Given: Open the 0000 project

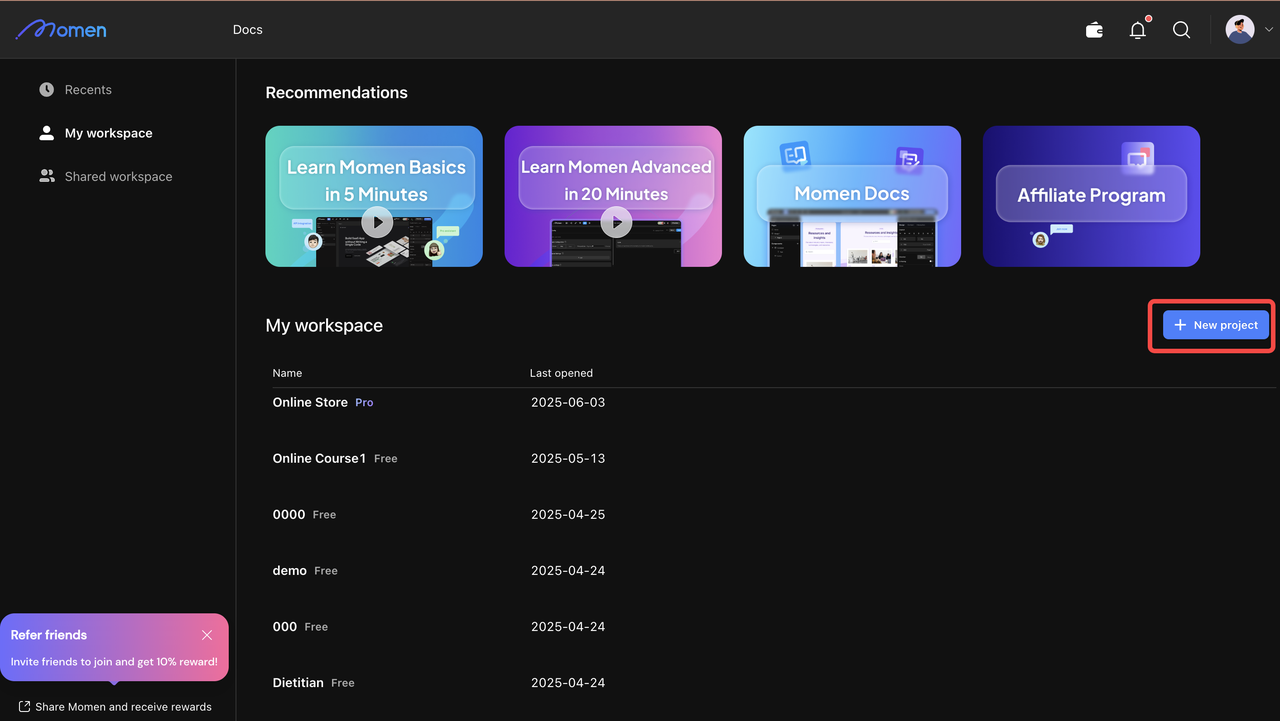Looking at the screenshot, I should pos(289,514).
